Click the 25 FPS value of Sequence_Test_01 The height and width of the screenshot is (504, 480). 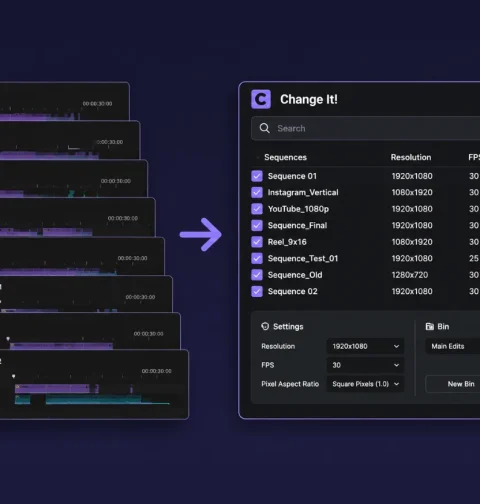(474, 258)
